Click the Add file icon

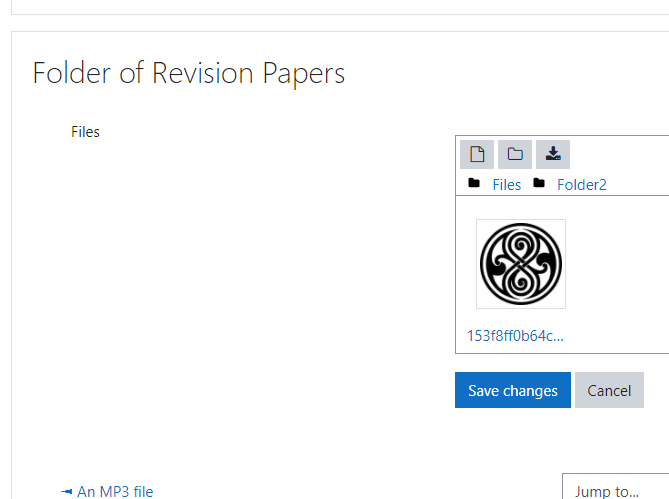pos(477,154)
